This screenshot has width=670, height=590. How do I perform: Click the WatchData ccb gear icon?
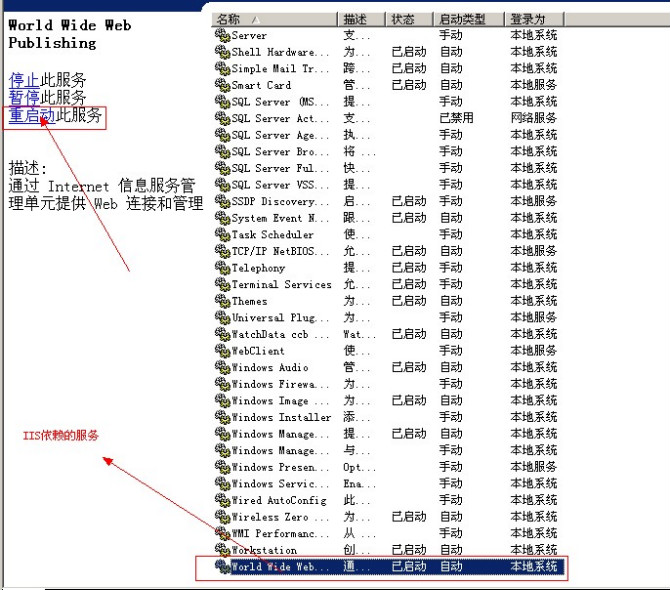[x=222, y=334]
